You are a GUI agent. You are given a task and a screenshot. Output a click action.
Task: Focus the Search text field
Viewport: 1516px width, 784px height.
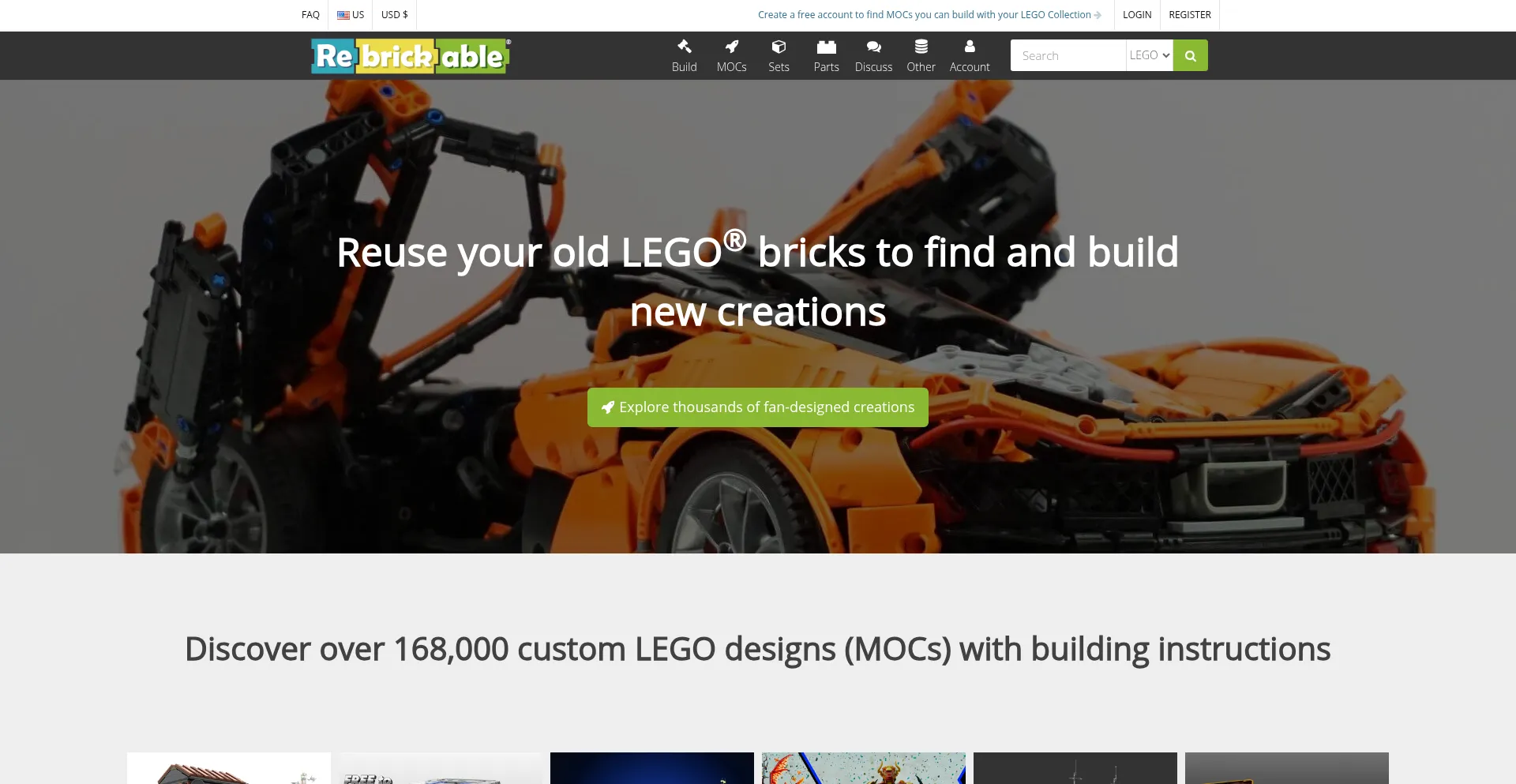point(1068,55)
